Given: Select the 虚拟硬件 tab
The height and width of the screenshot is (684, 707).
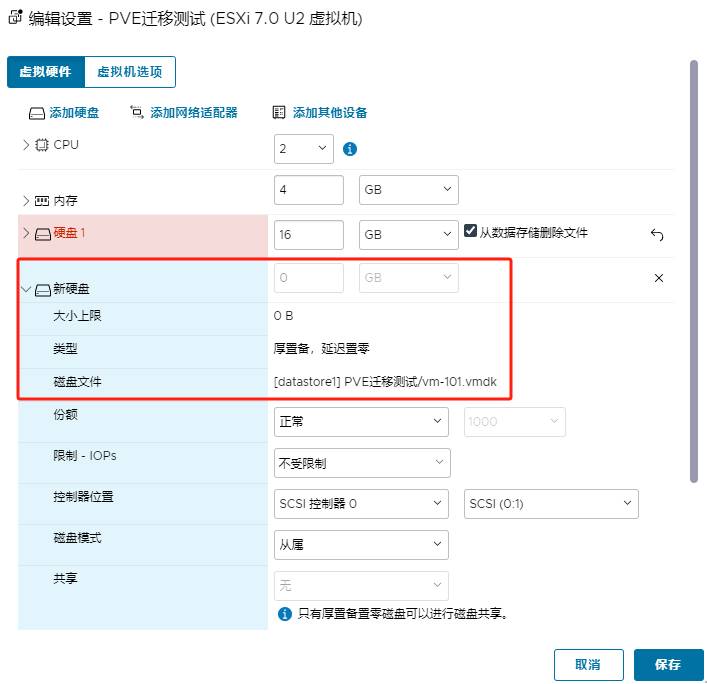Looking at the screenshot, I should [x=46, y=72].
